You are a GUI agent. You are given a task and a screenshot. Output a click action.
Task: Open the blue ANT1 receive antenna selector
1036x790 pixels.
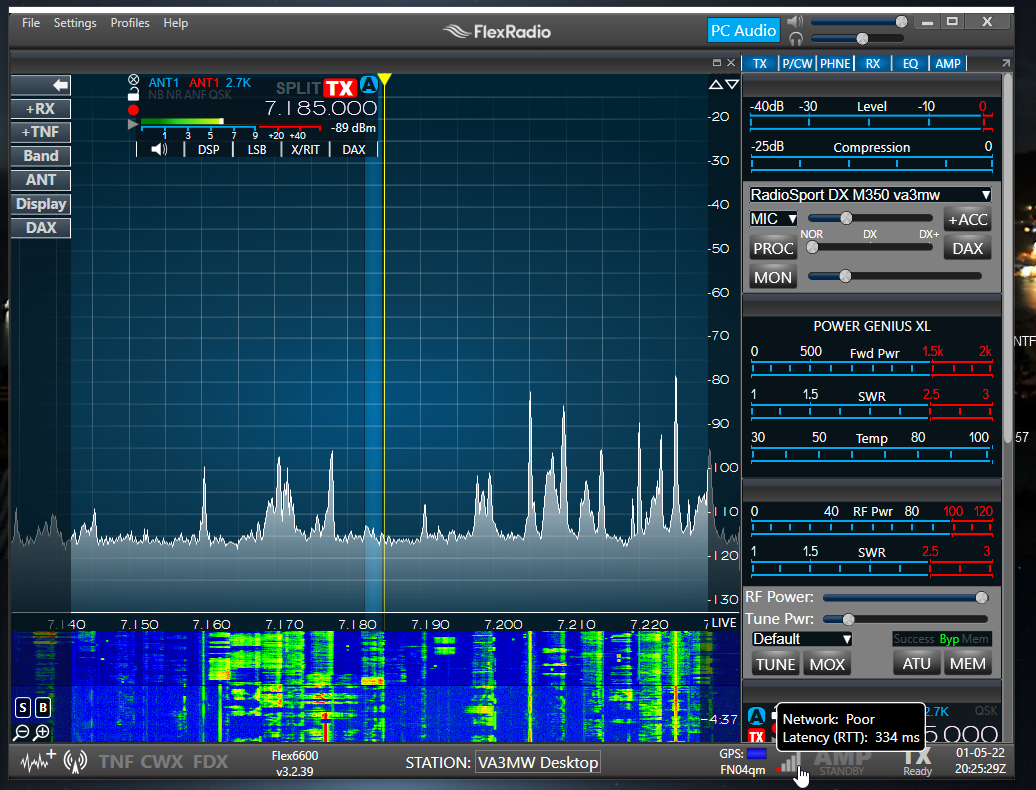coord(164,83)
